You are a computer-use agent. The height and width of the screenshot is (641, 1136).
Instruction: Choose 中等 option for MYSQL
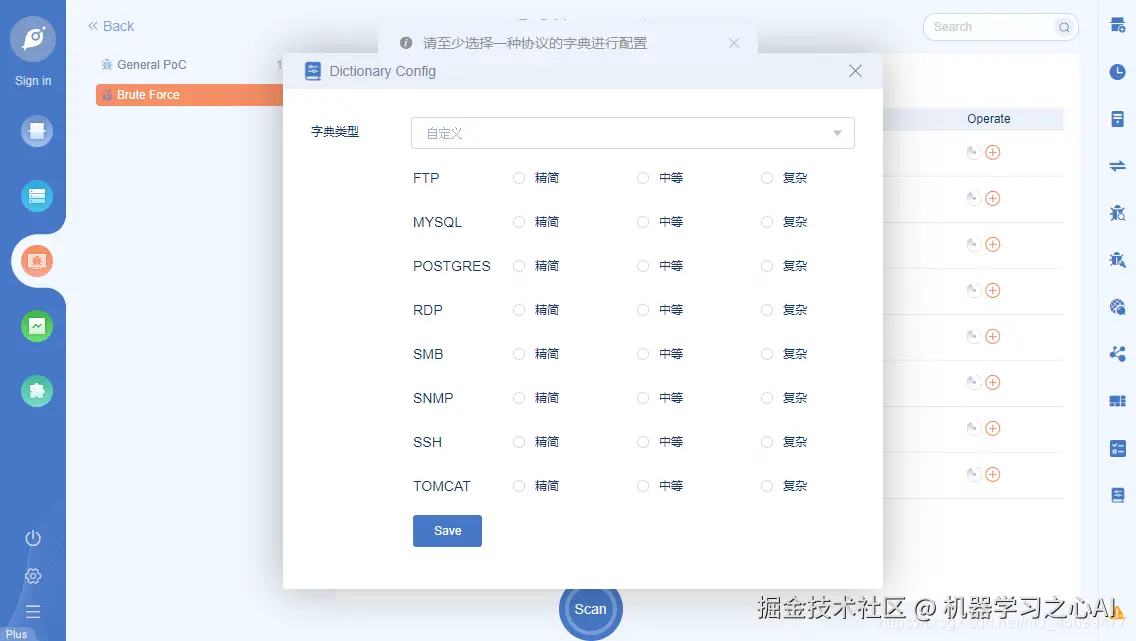[x=642, y=221]
